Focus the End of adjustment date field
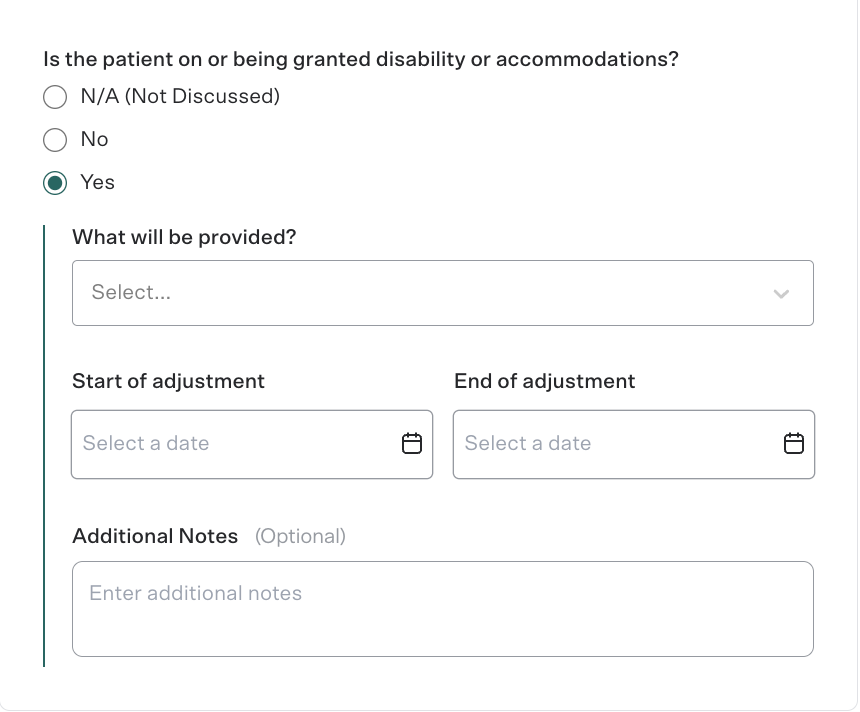This screenshot has width=860, height=712. click(x=633, y=444)
